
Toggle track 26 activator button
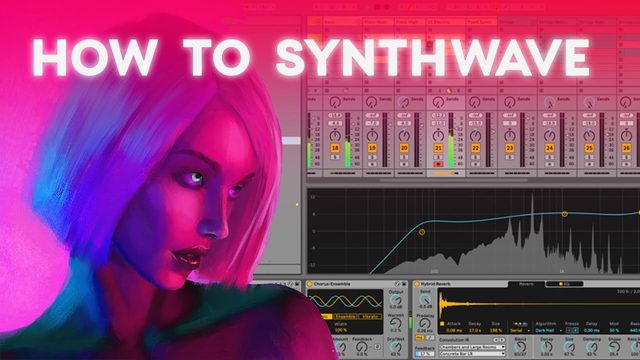pos(626,148)
